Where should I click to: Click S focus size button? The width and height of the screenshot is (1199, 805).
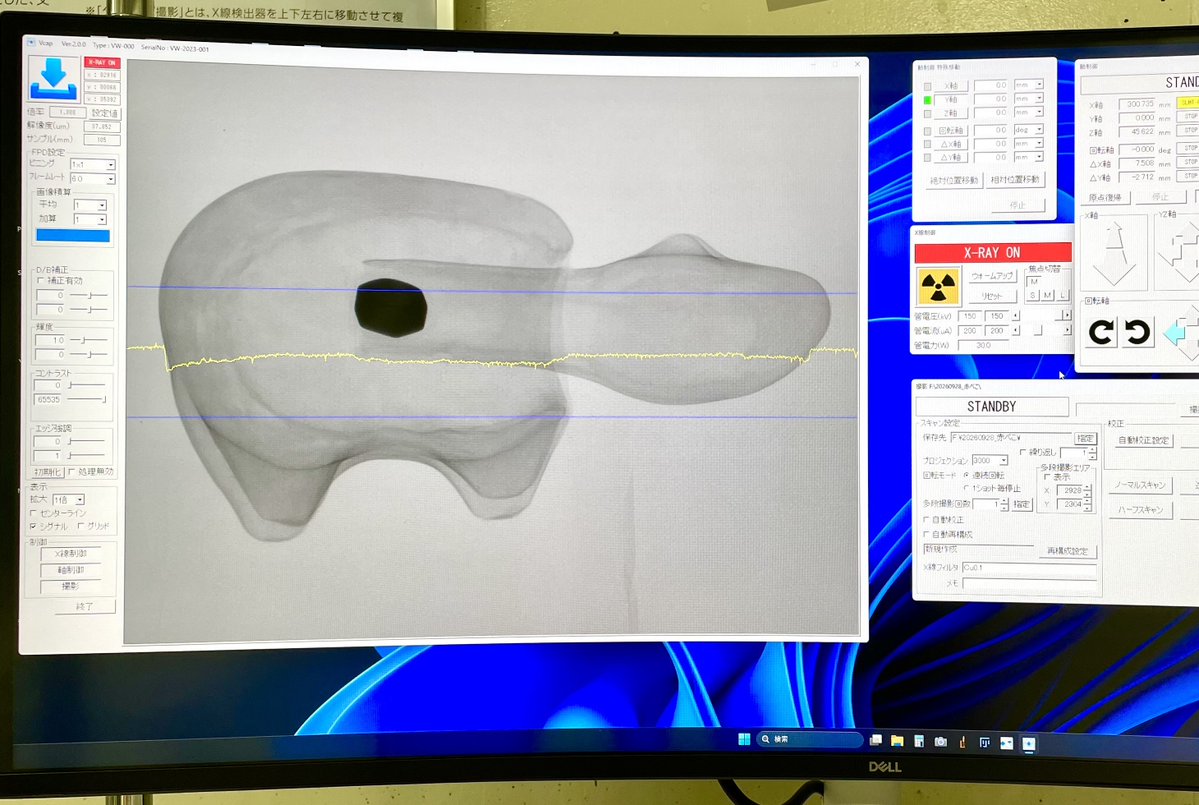click(x=1032, y=295)
